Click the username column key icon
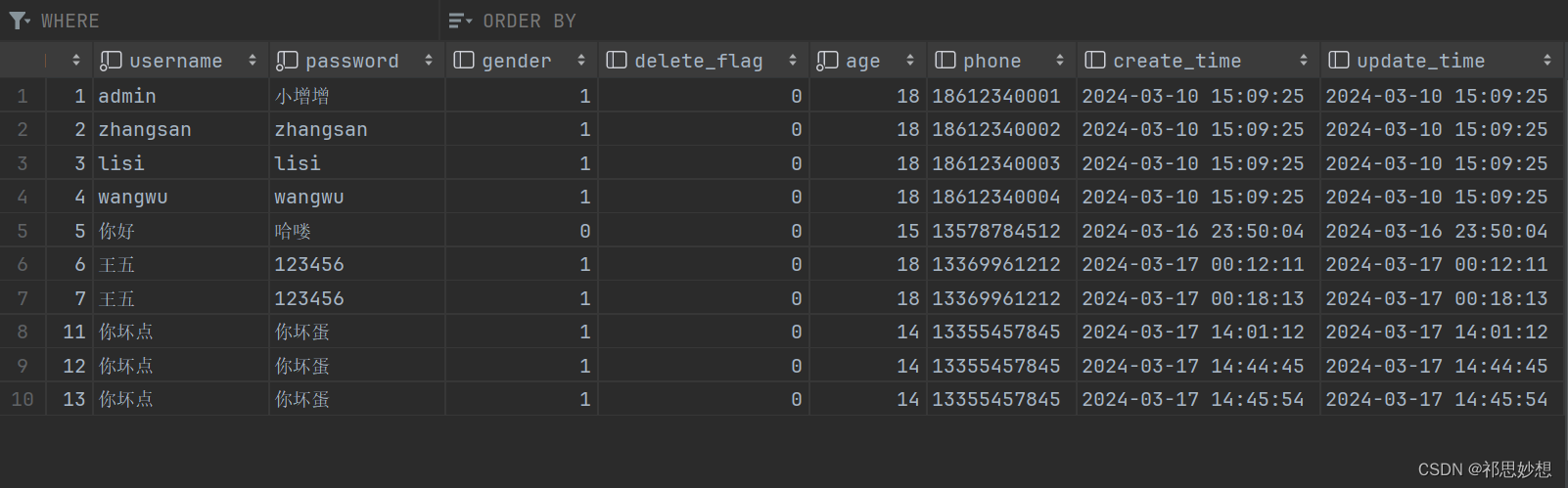The image size is (1568, 488). point(111,61)
